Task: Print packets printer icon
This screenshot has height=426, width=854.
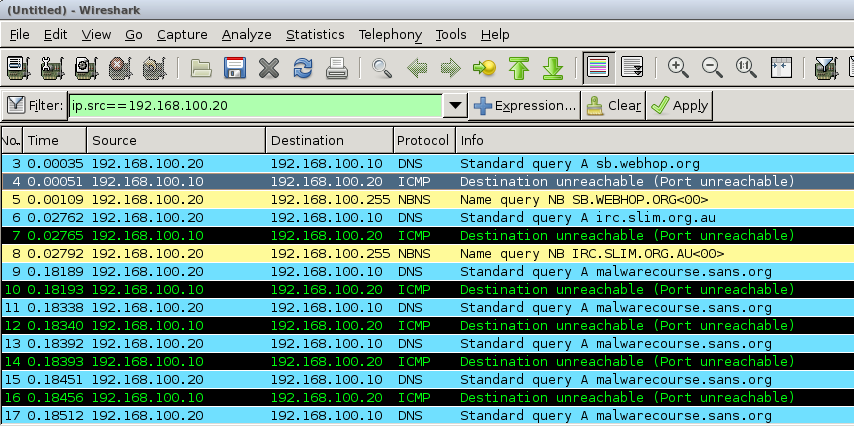Action: 337,68
